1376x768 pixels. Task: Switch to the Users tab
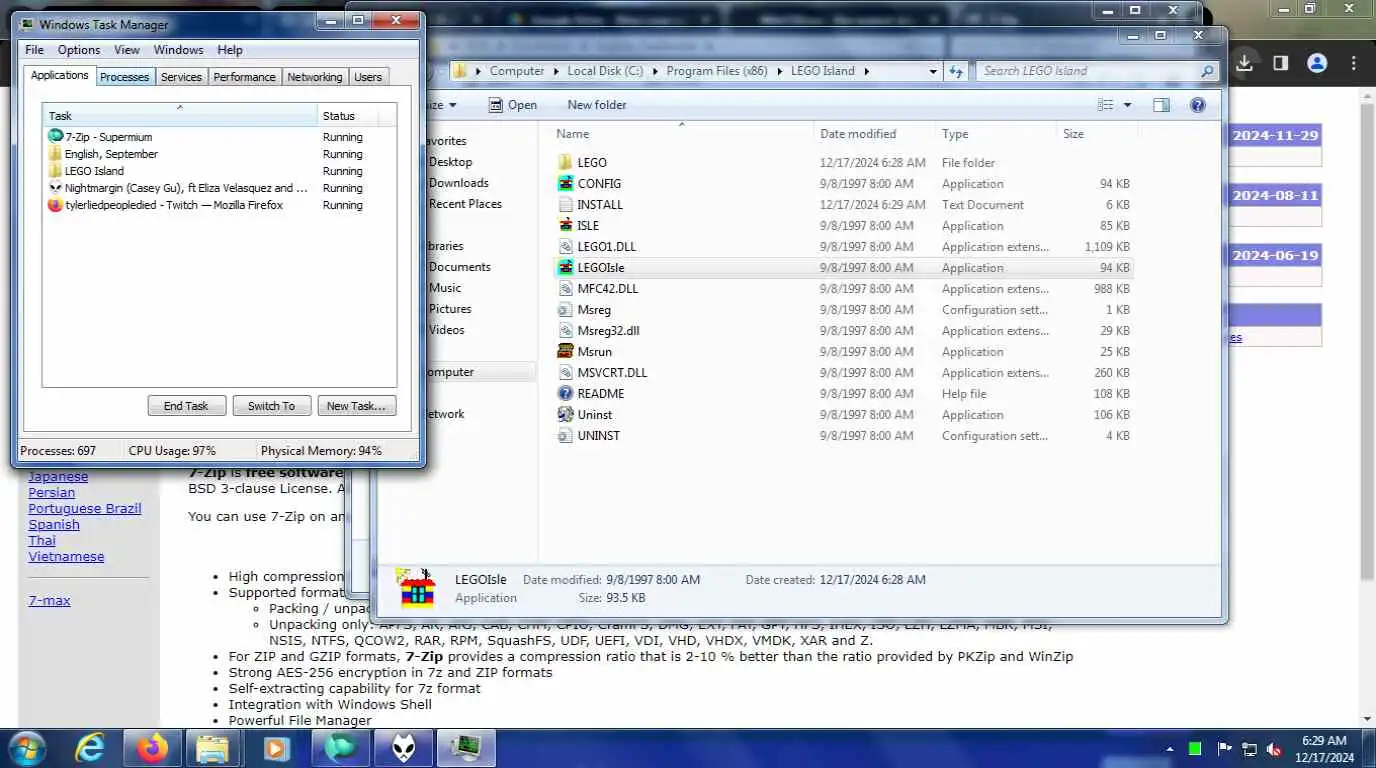[x=368, y=77]
